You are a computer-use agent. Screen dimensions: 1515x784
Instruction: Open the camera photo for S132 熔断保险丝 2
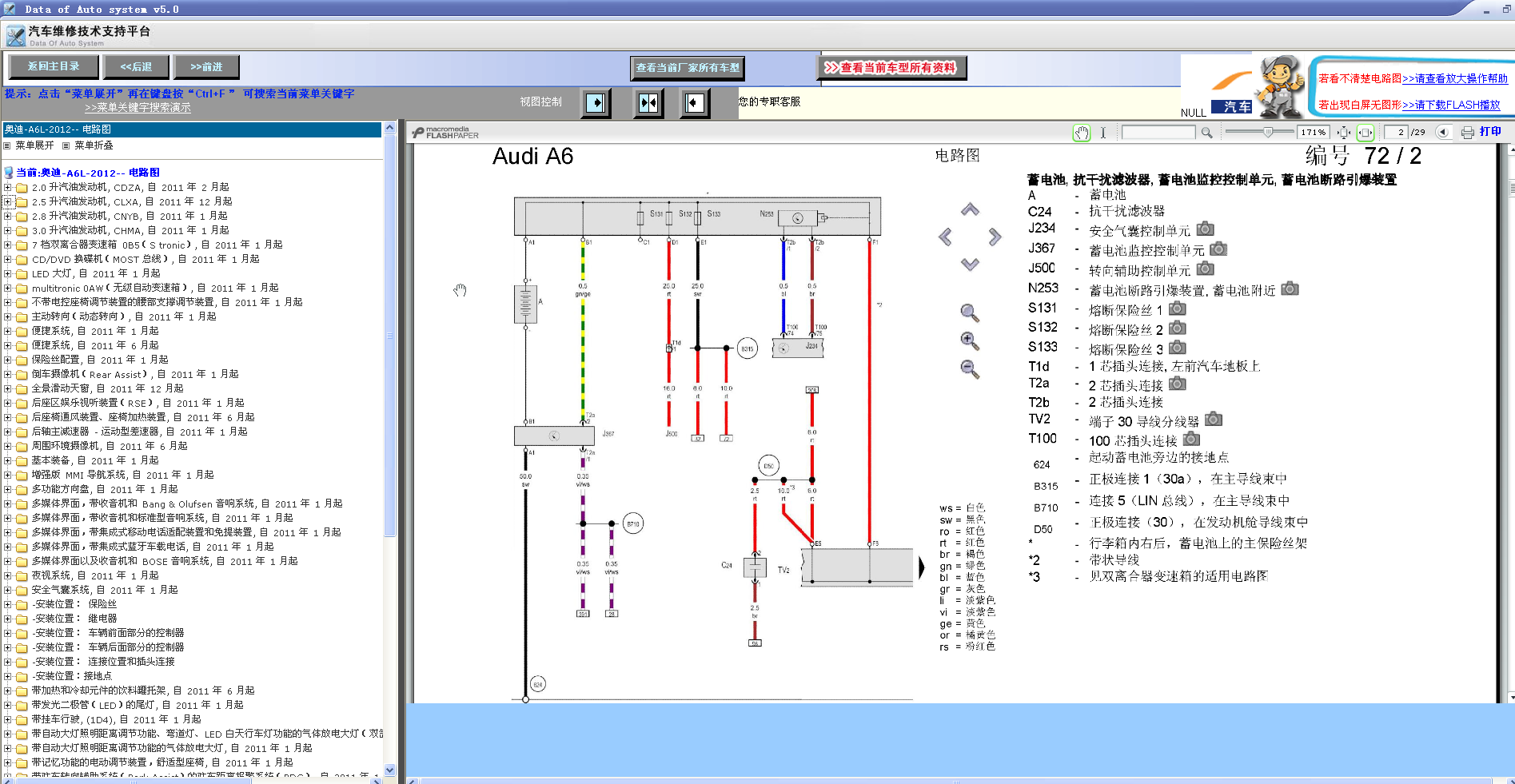pos(1177,328)
